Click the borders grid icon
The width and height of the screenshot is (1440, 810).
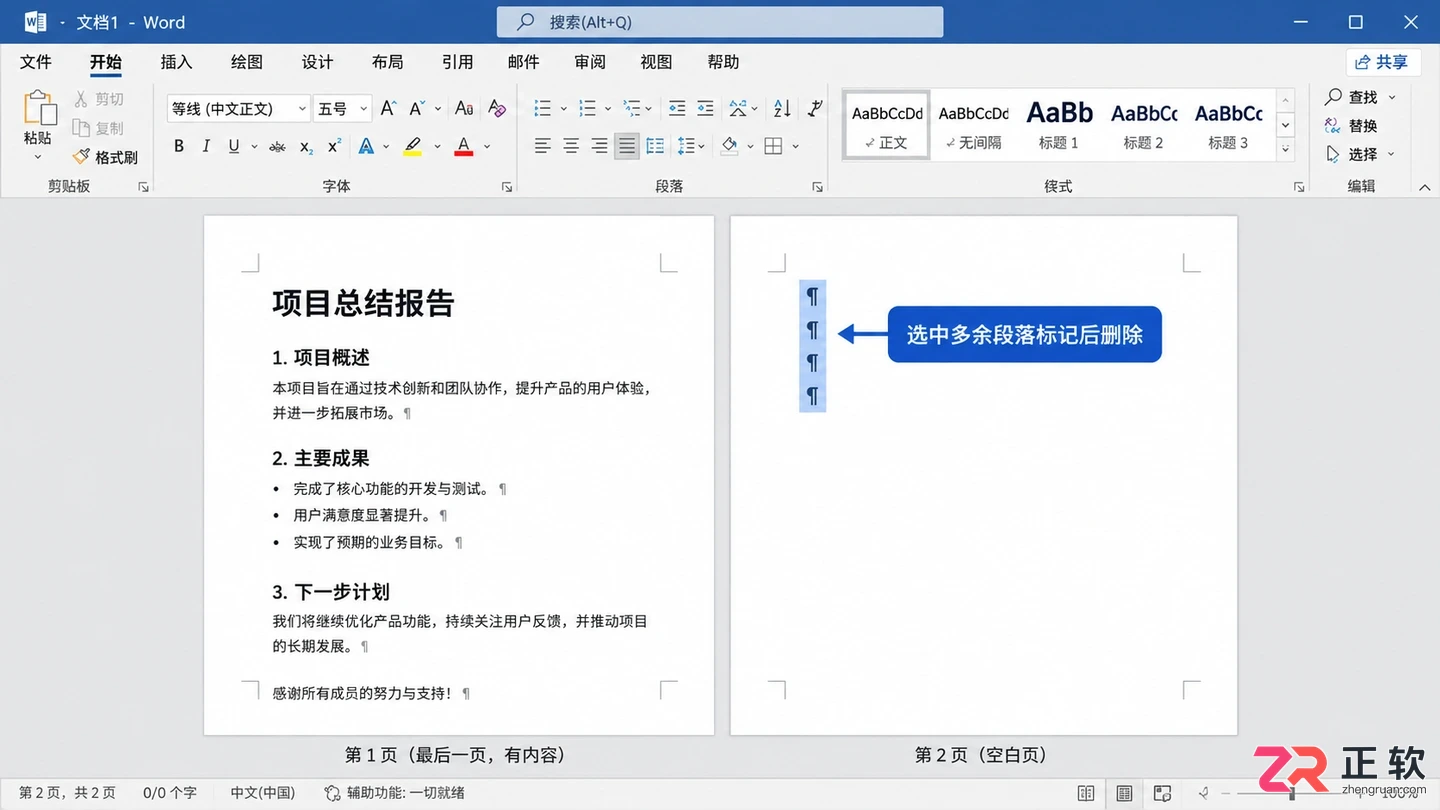point(773,147)
